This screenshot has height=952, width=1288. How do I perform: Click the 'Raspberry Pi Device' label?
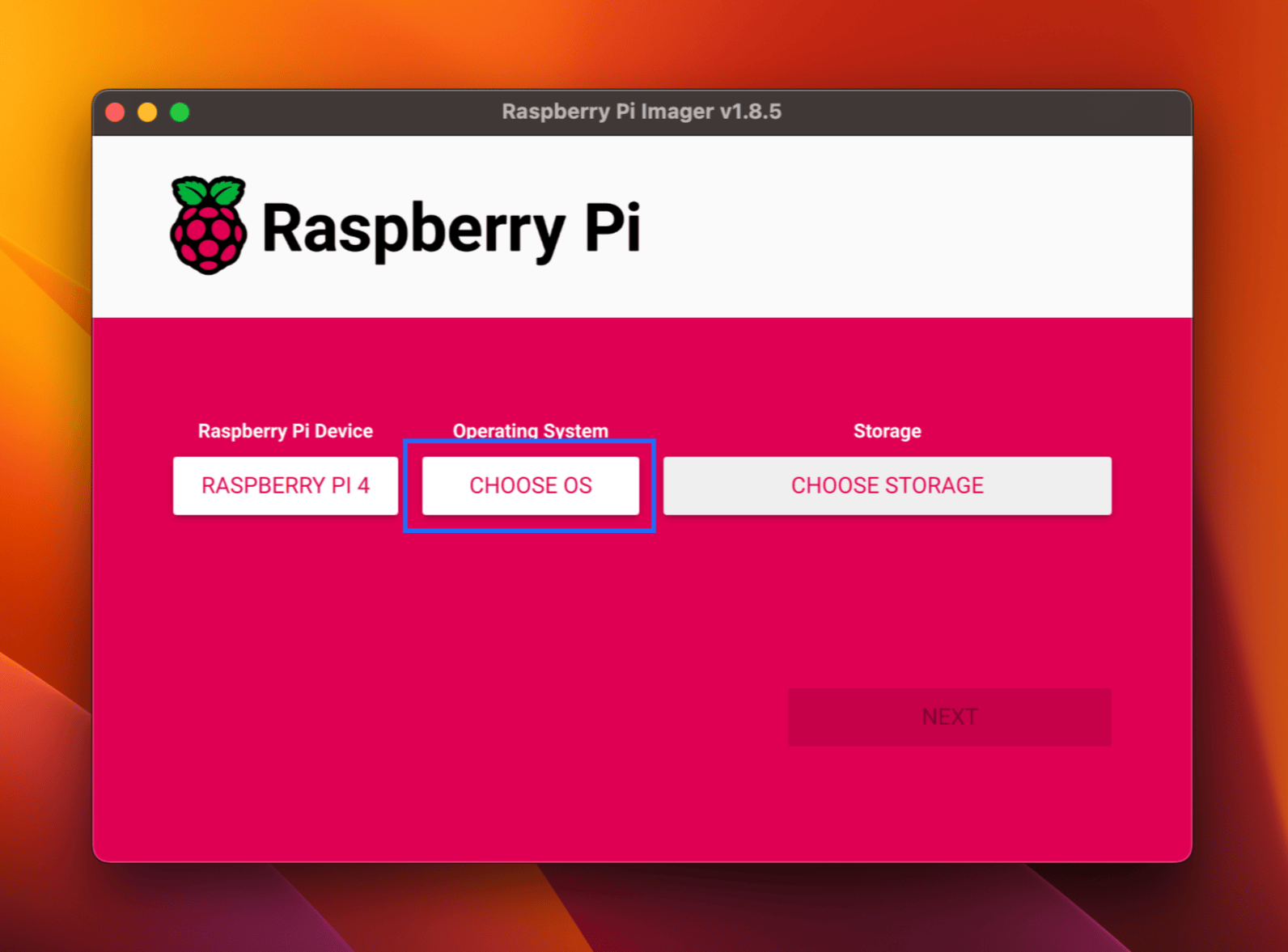[286, 431]
